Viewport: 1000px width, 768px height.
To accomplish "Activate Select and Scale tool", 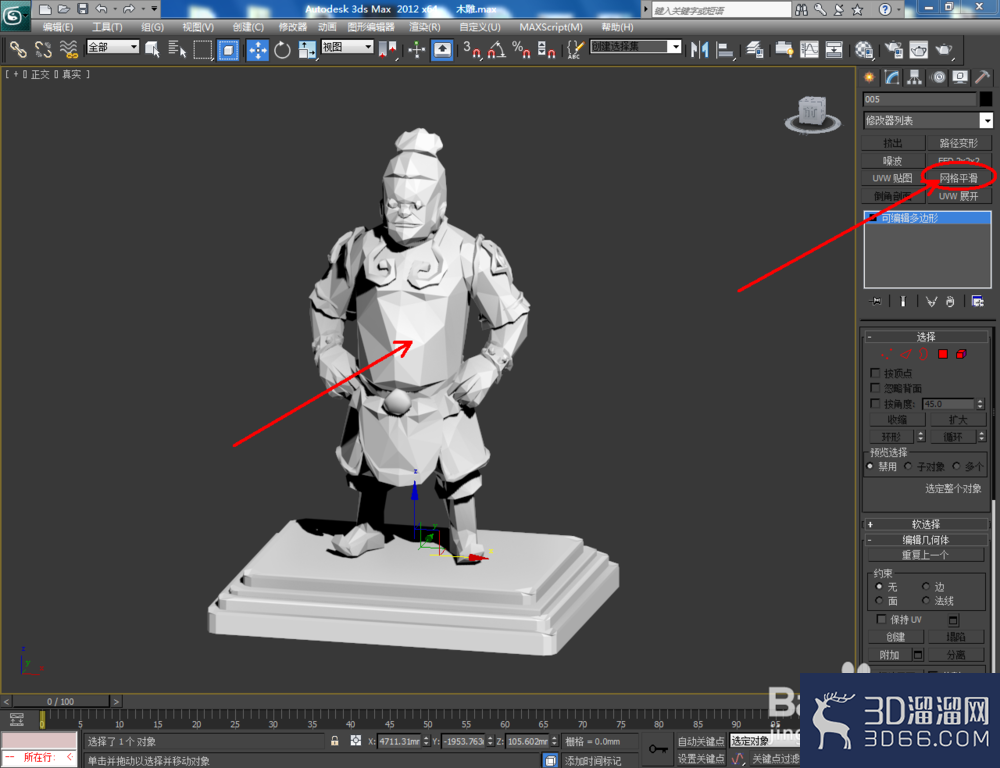I will pyautogui.click(x=307, y=49).
